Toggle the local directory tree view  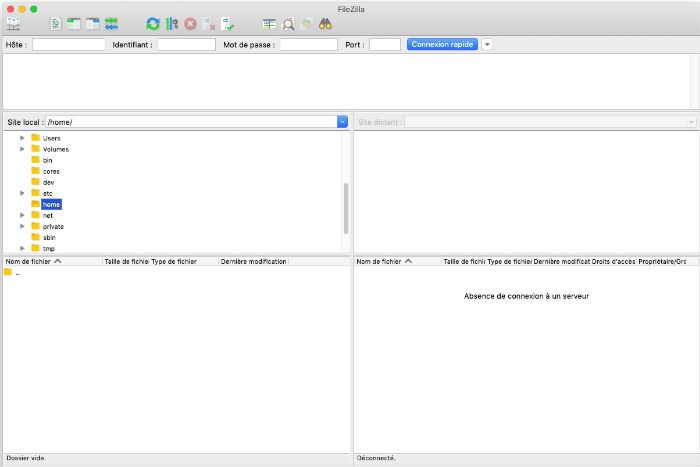pyautogui.click(x=74, y=24)
